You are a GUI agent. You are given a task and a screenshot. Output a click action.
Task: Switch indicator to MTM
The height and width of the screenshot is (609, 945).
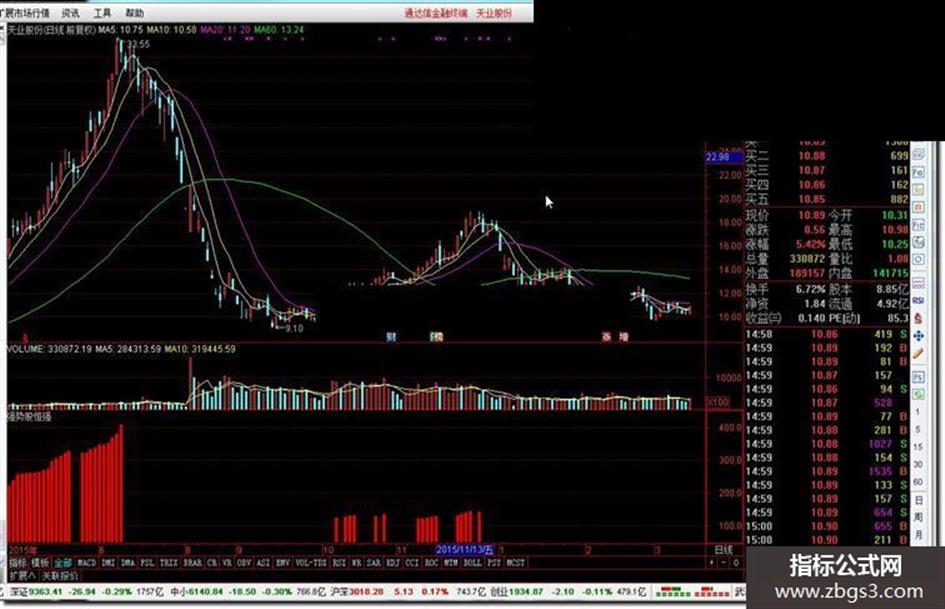click(x=451, y=563)
